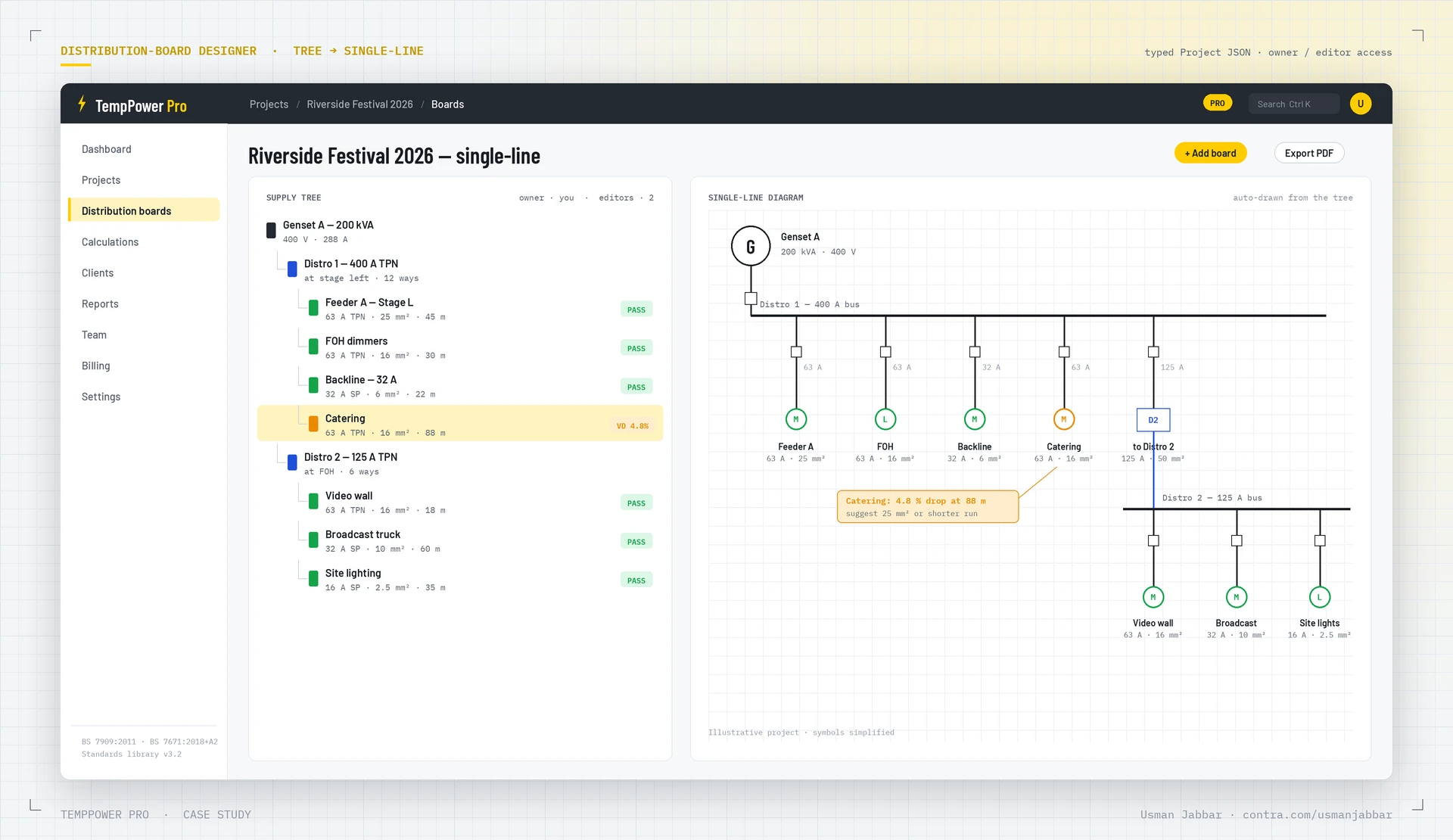Click the Genset G generator symbol
1453x840 pixels.
point(750,246)
